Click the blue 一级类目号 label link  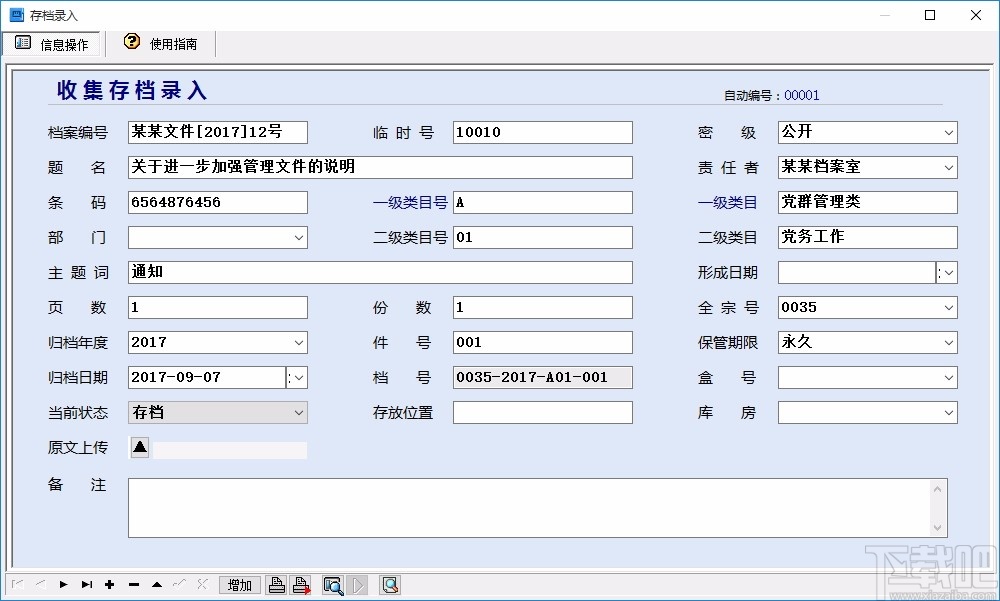(x=410, y=203)
